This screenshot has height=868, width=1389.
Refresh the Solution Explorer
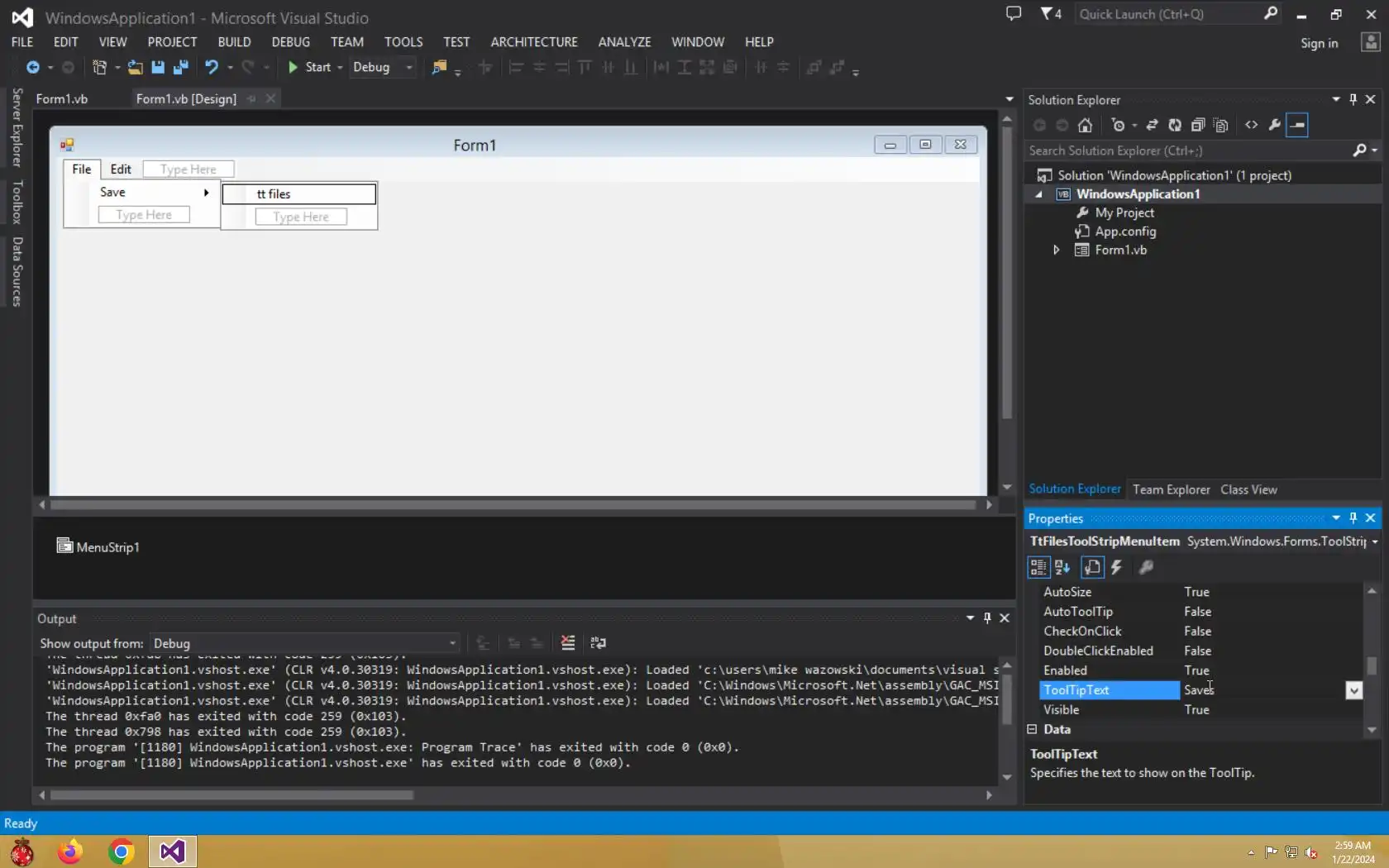[x=1175, y=125]
